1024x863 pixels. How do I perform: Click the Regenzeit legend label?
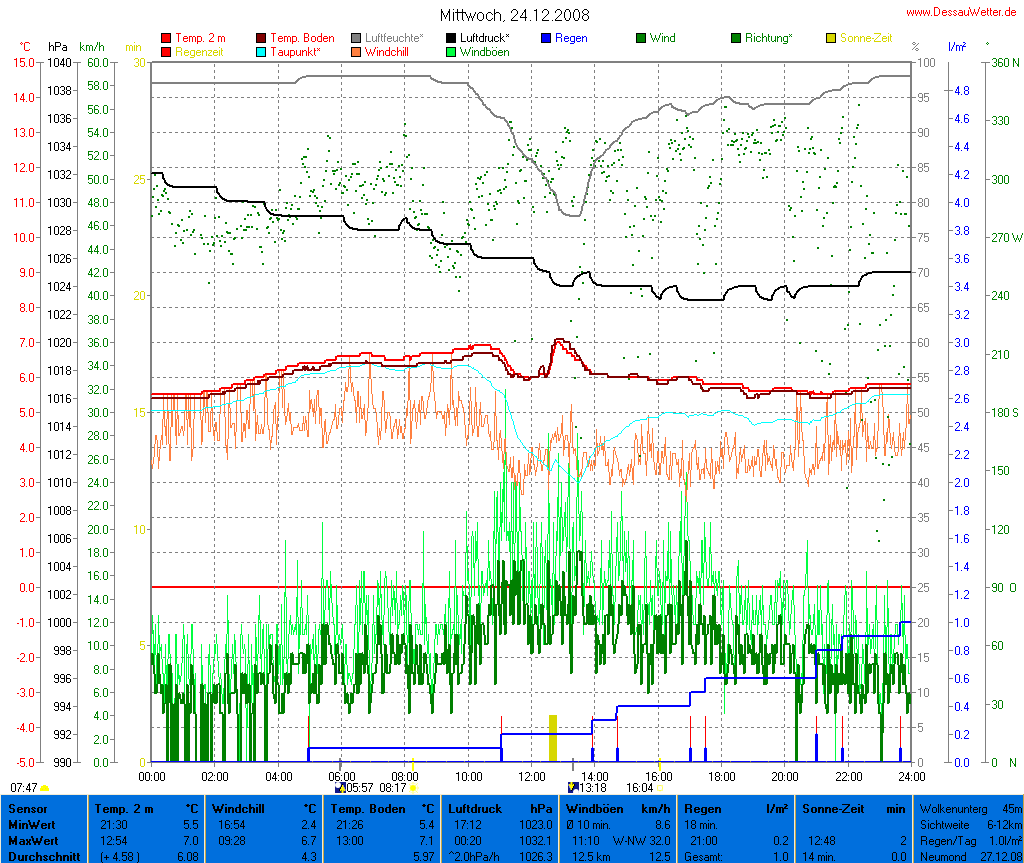pyautogui.click(x=200, y=51)
